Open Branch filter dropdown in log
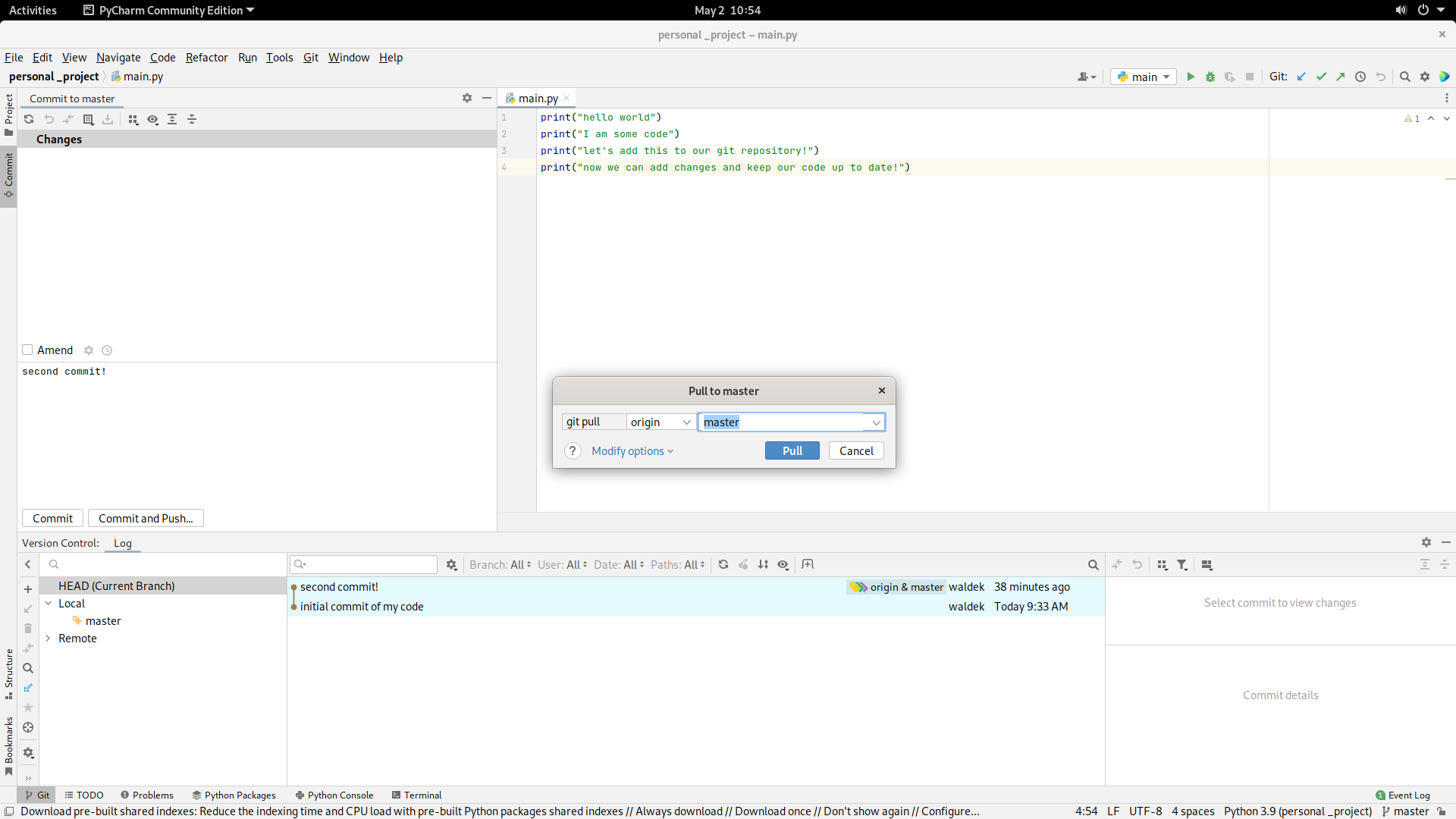The image size is (1456, 819). pyautogui.click(x=500, y=564)
